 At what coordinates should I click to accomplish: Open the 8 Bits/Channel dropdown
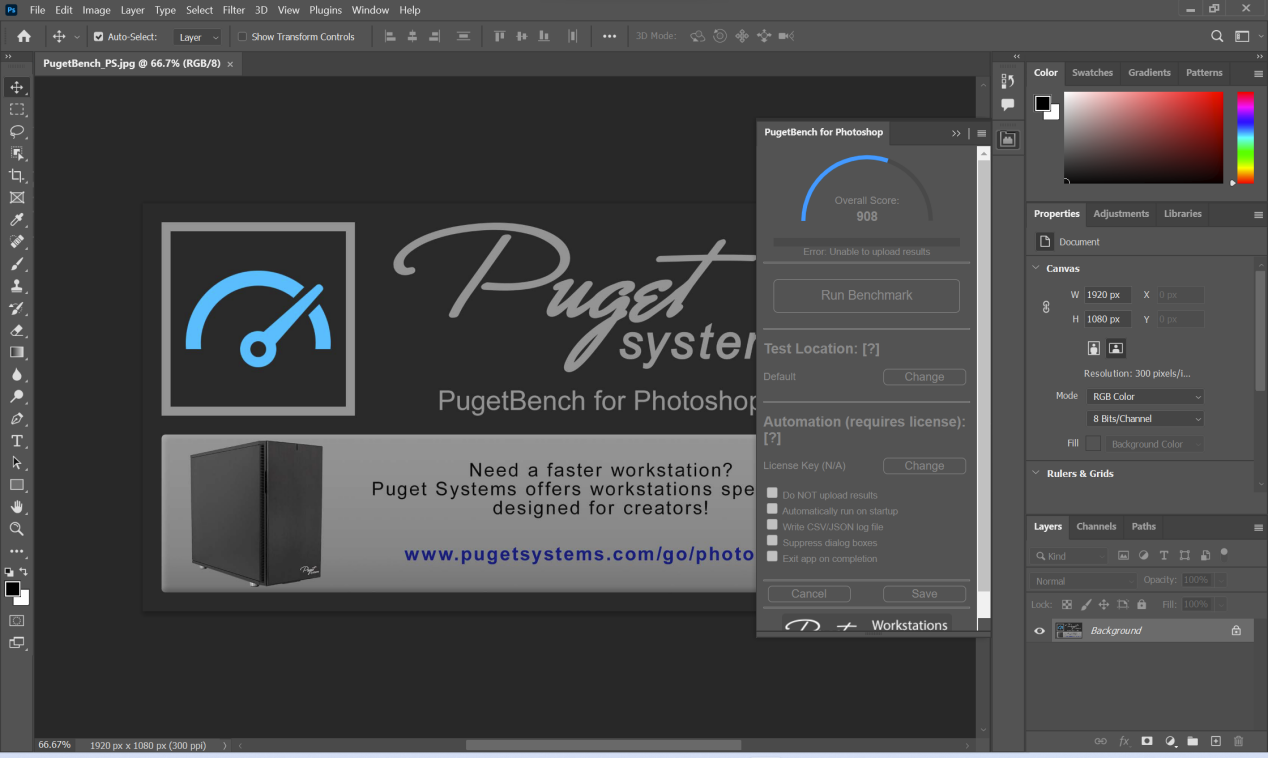click(1145, 419)
